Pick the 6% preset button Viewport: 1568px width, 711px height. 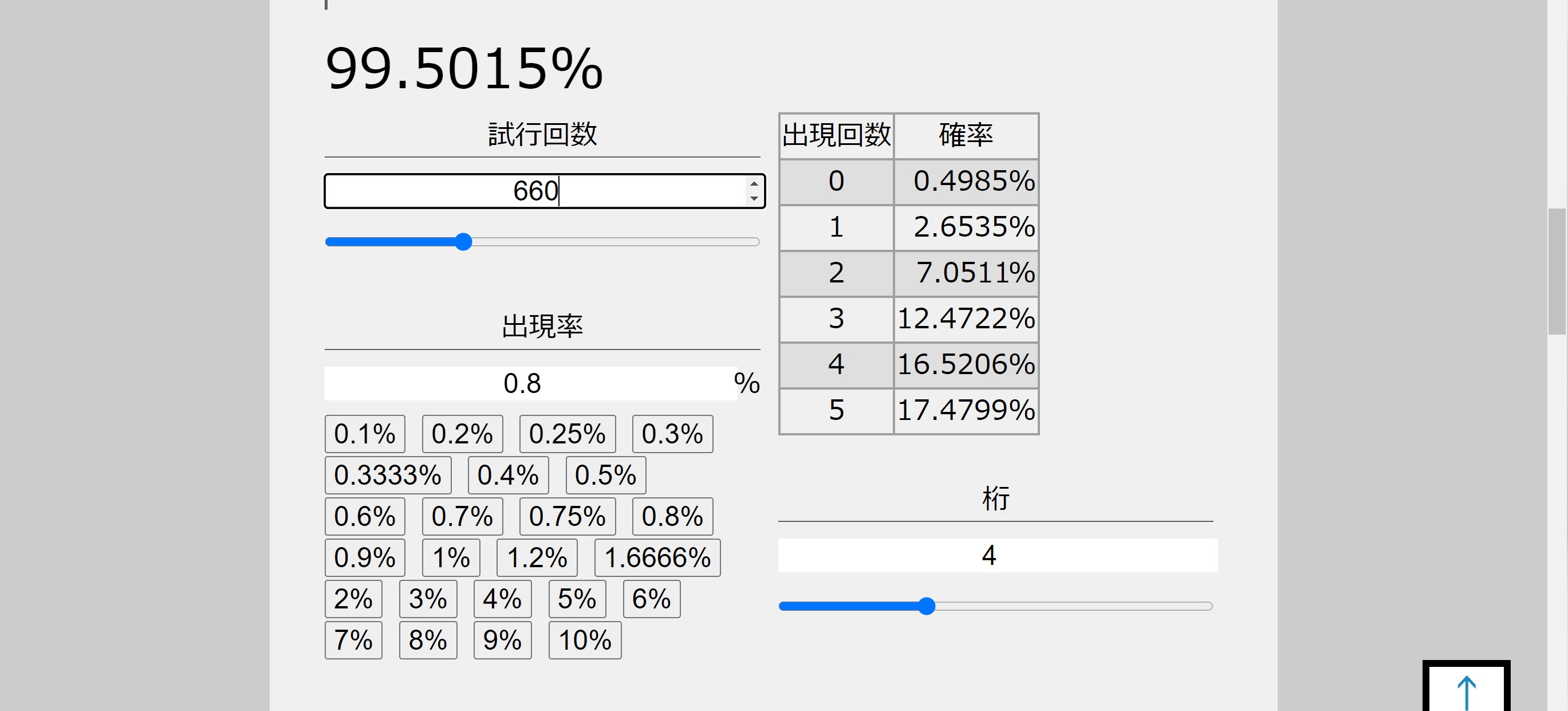(651, 598)
